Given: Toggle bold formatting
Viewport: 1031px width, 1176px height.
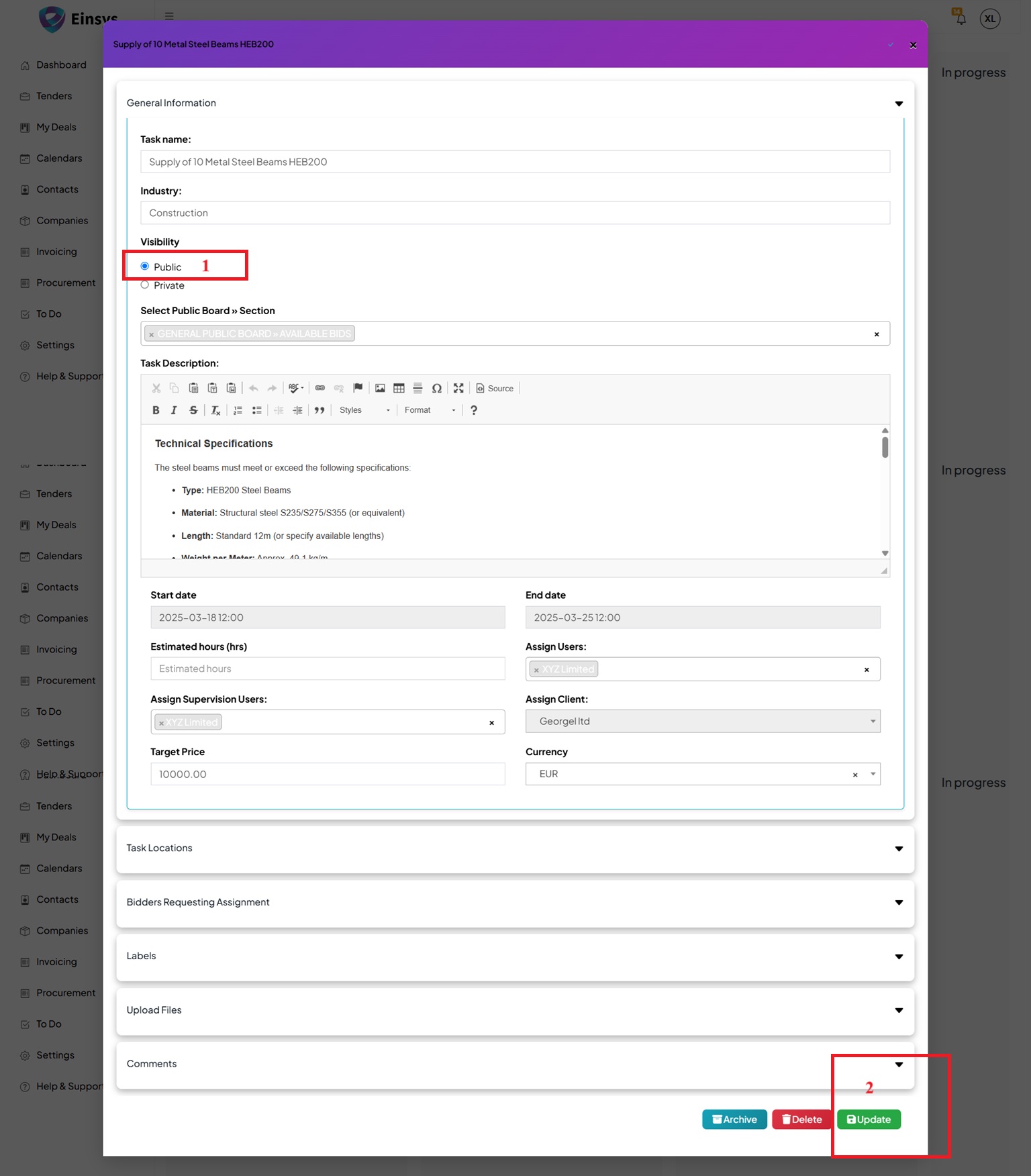Looking at the screenshot, I should 156,410.
